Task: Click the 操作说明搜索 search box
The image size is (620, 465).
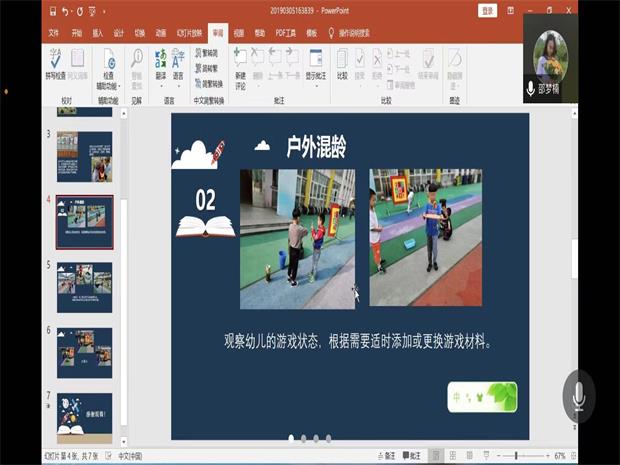Action: click(x=366, y=32)
